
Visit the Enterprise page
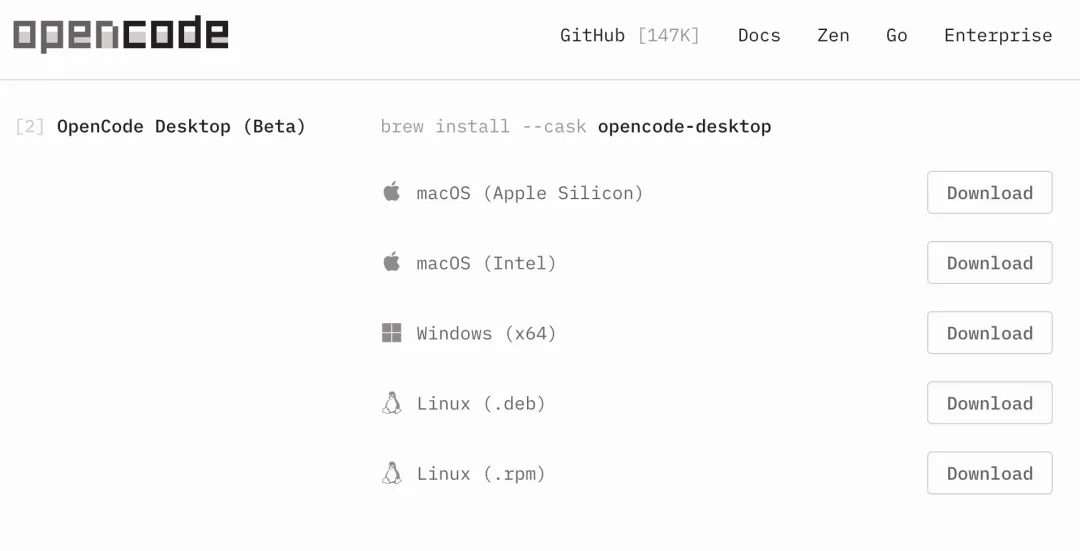click(x=998, y=35)
